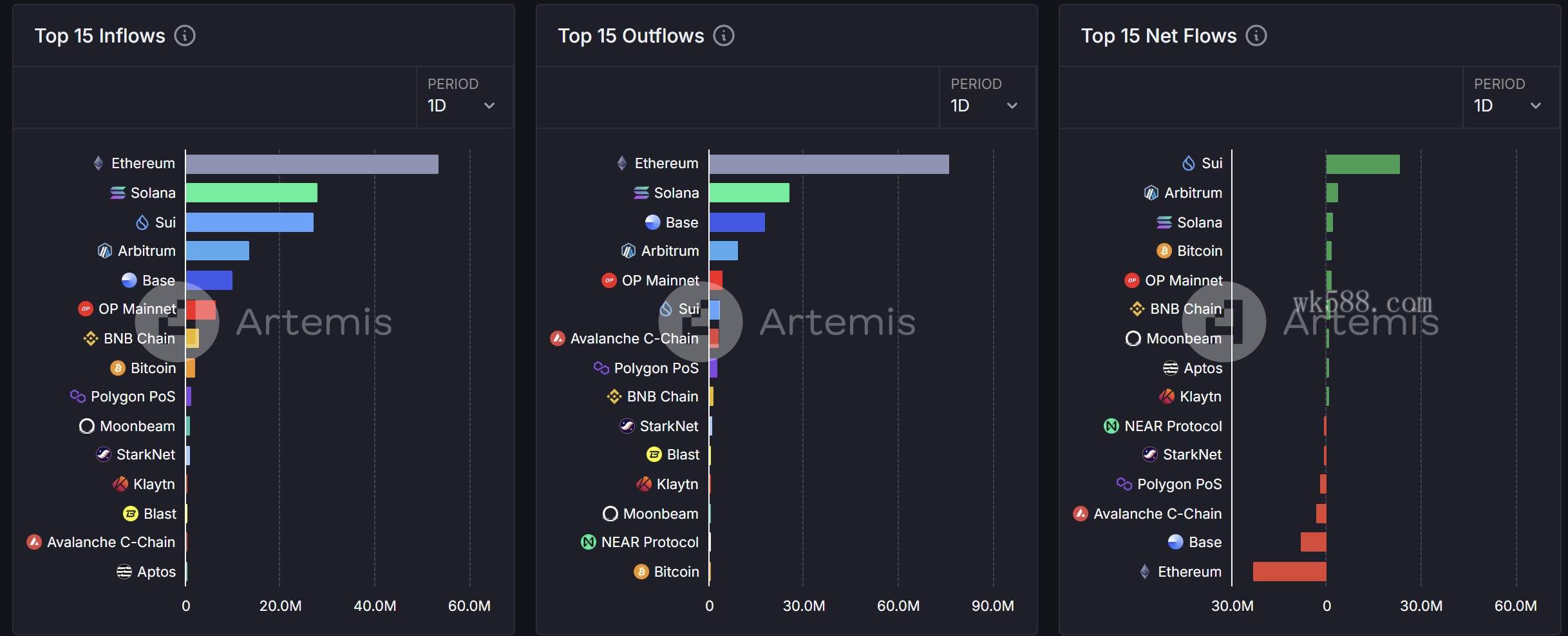Click the Bitcoin icon in Net Flows chart

click(x=1164, y=251)
